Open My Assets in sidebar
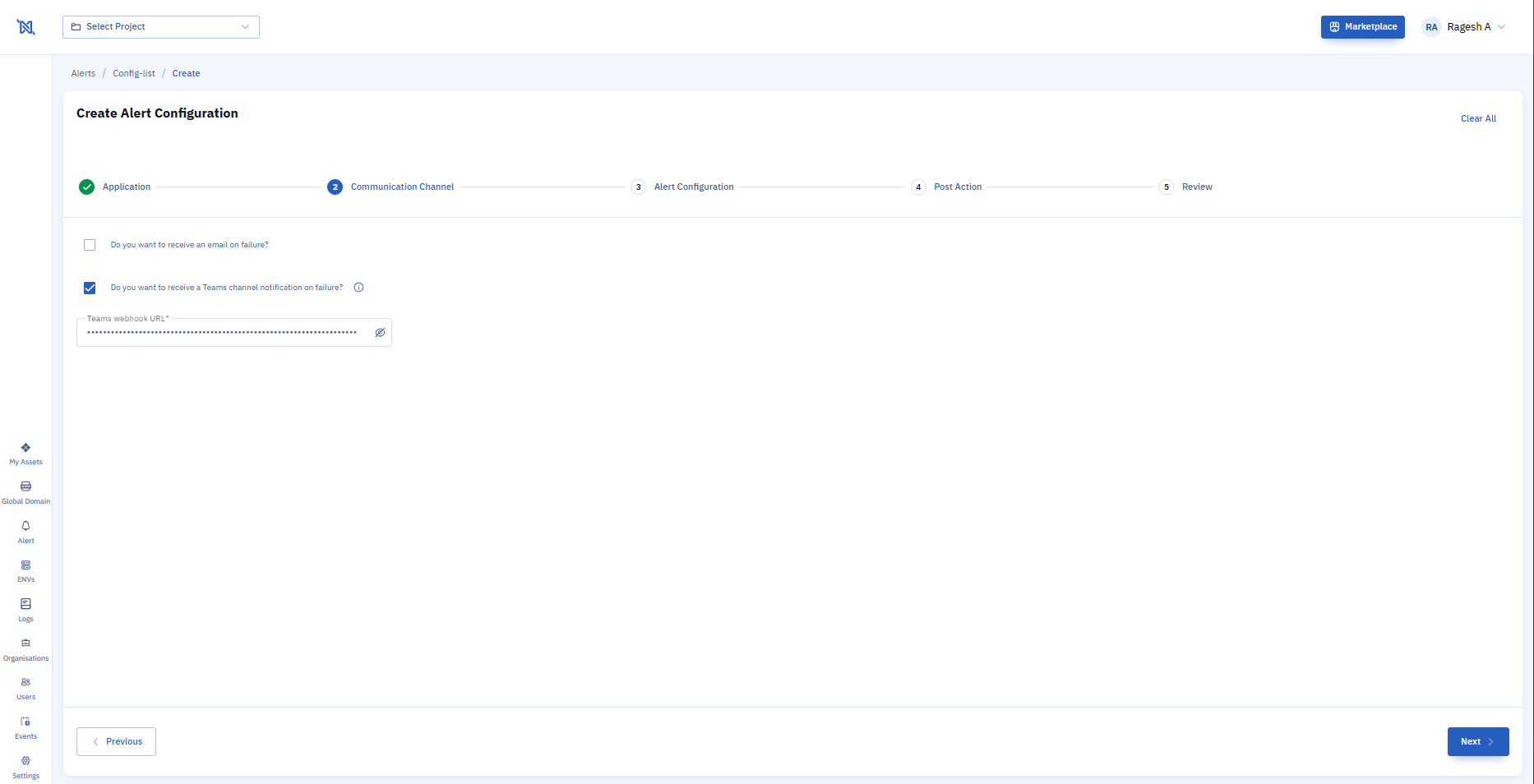The image size is (1534, 784). [x=25, y=454]
